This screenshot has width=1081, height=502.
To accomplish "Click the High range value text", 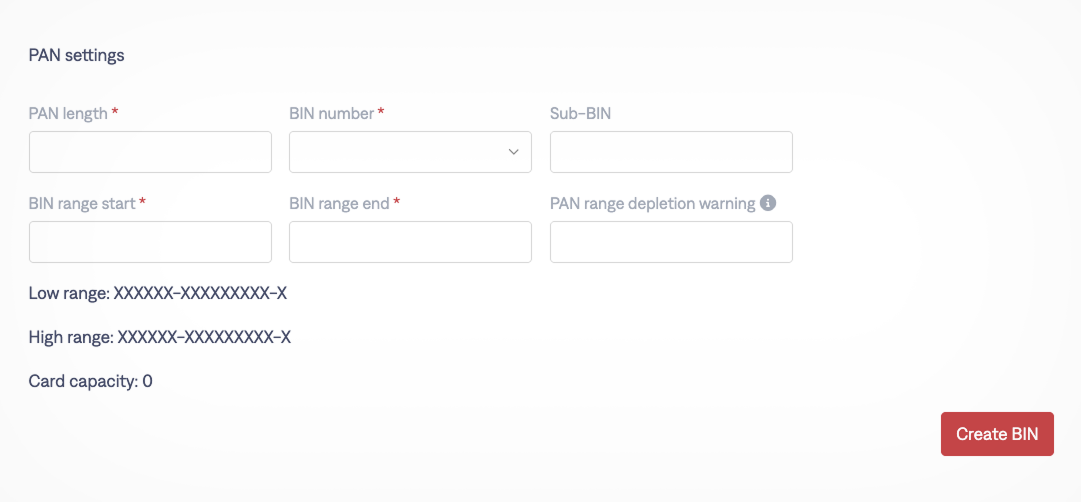I will (204, 337).
